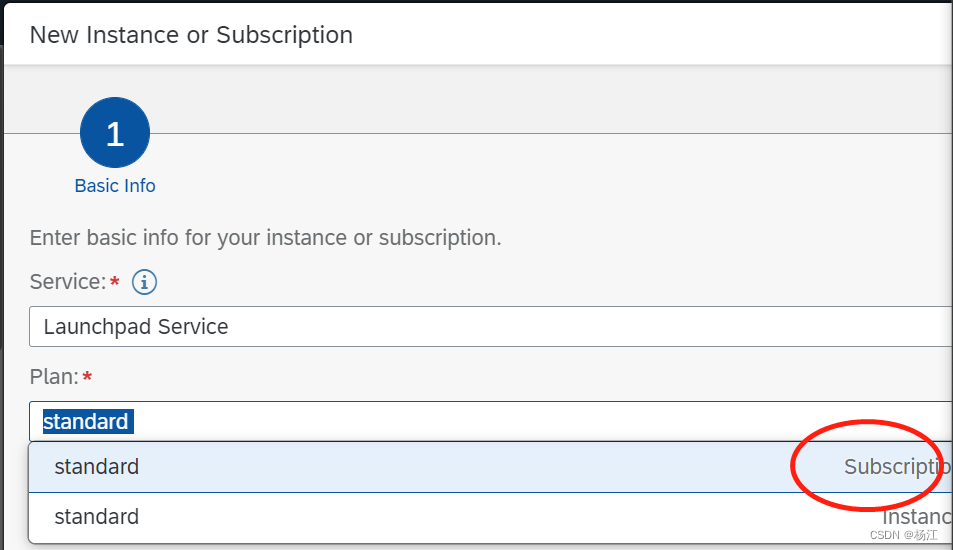Click the Subscription type text in dropdown
This screenshot has width=953, height=550.
(x=896, y=467)
